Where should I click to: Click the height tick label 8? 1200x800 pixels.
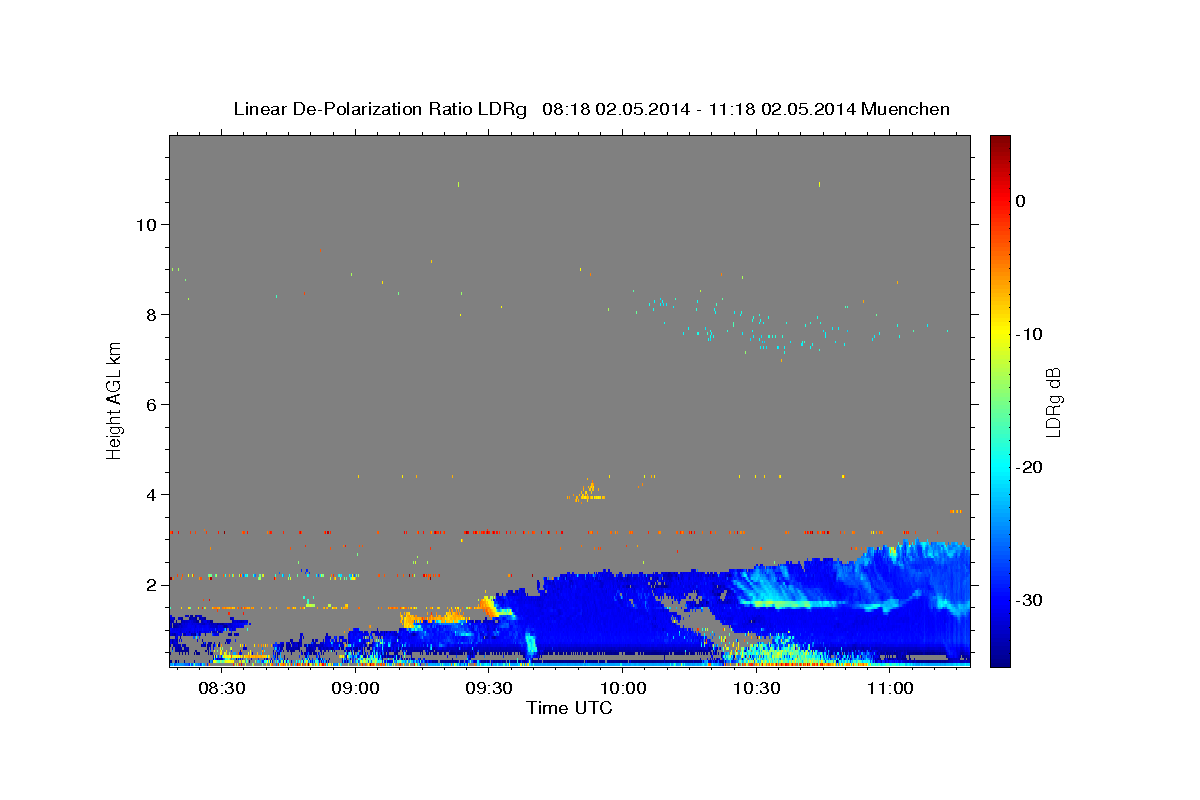(x=151, y=315)
